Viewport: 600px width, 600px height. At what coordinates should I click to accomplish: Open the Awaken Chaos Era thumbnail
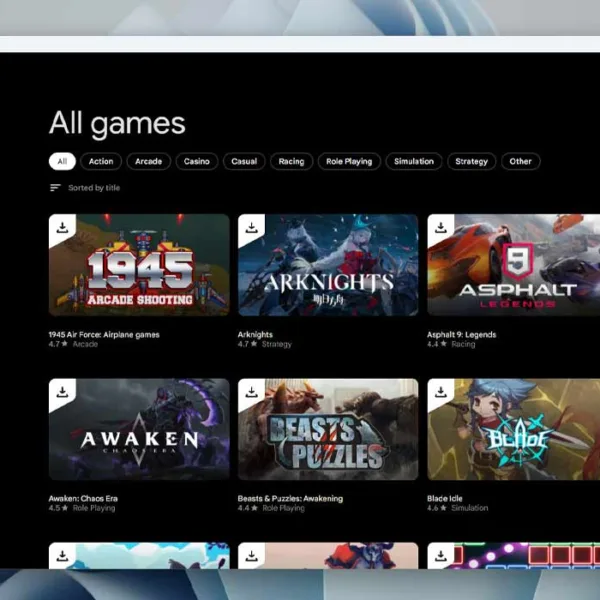click(x=139, y=429)
